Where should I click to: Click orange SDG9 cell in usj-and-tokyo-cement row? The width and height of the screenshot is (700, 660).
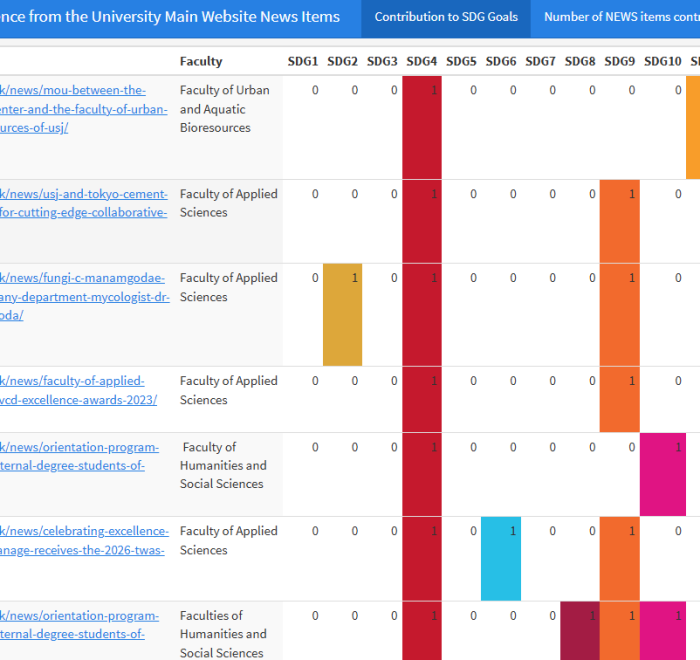pos(619,221)
